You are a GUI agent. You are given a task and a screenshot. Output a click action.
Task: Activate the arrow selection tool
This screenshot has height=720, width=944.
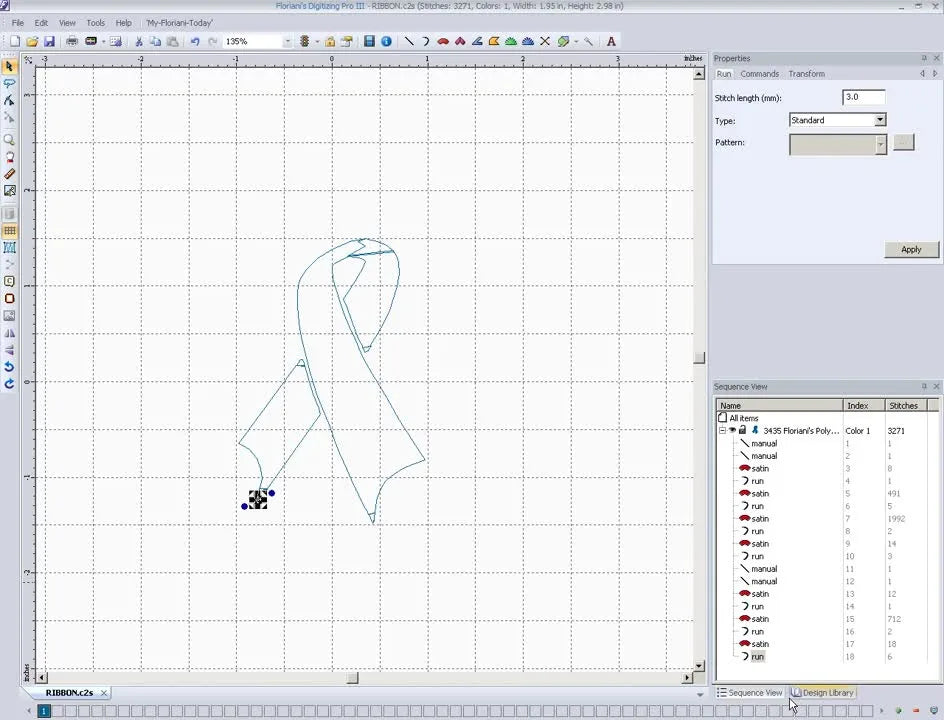click(9, 66)
